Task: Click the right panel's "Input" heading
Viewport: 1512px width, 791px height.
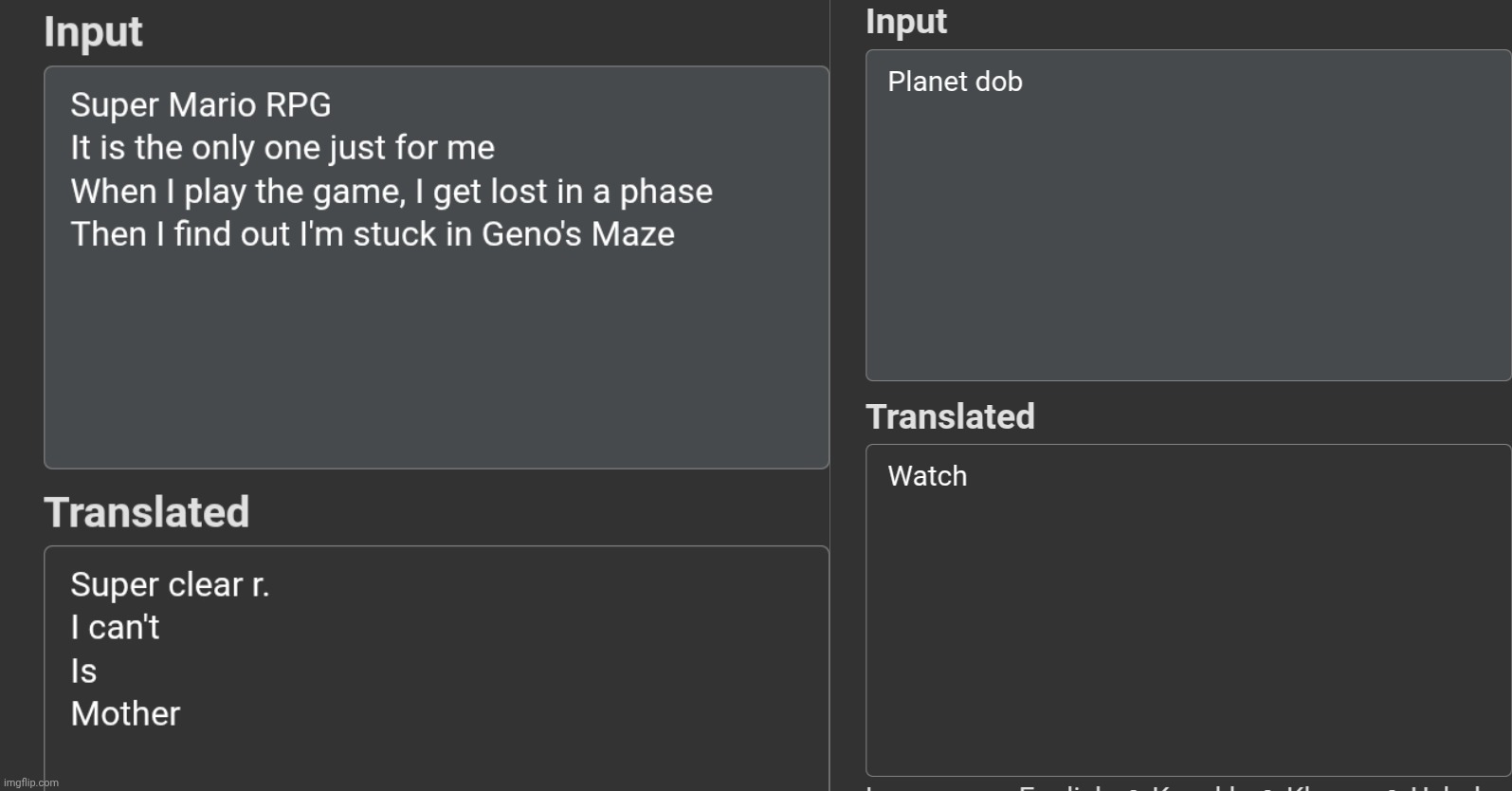Action: [x=906, y=22]
